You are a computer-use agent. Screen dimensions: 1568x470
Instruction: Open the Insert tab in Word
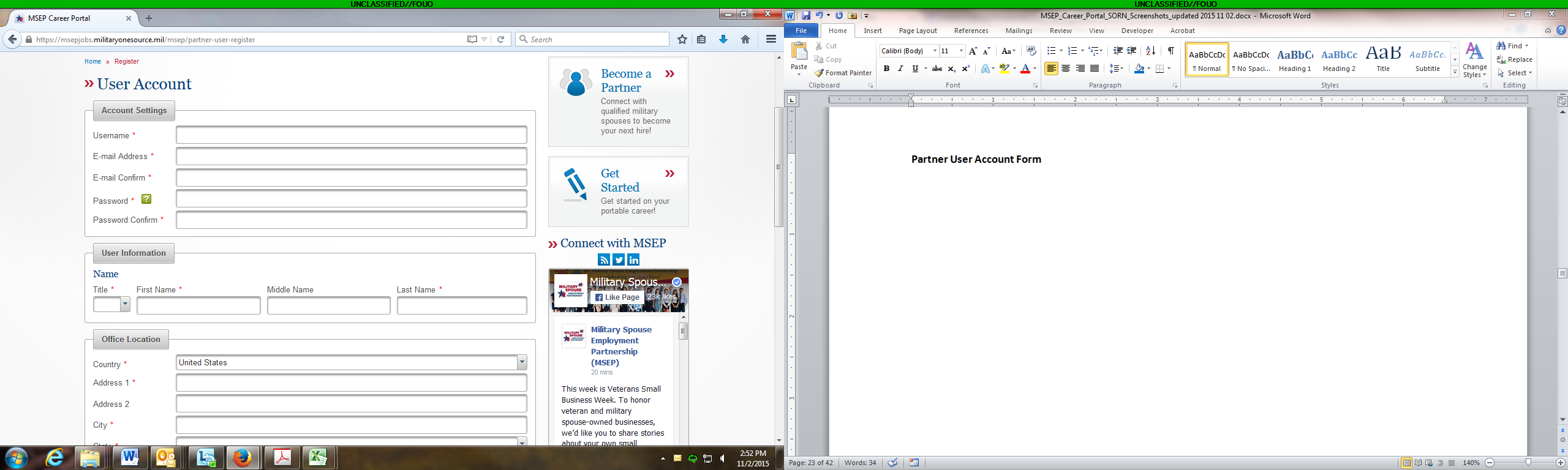point(873,31)
